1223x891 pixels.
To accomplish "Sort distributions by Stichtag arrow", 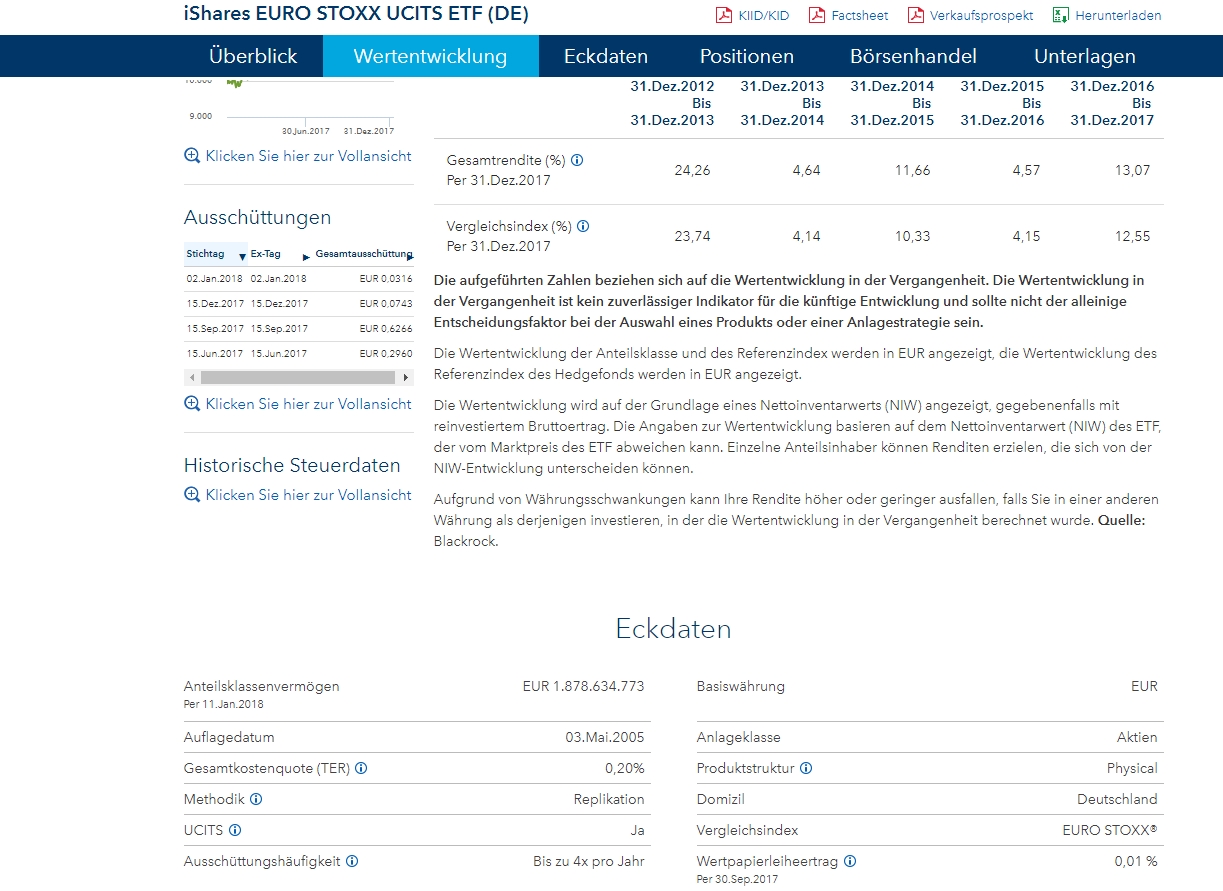I will 242,257.
